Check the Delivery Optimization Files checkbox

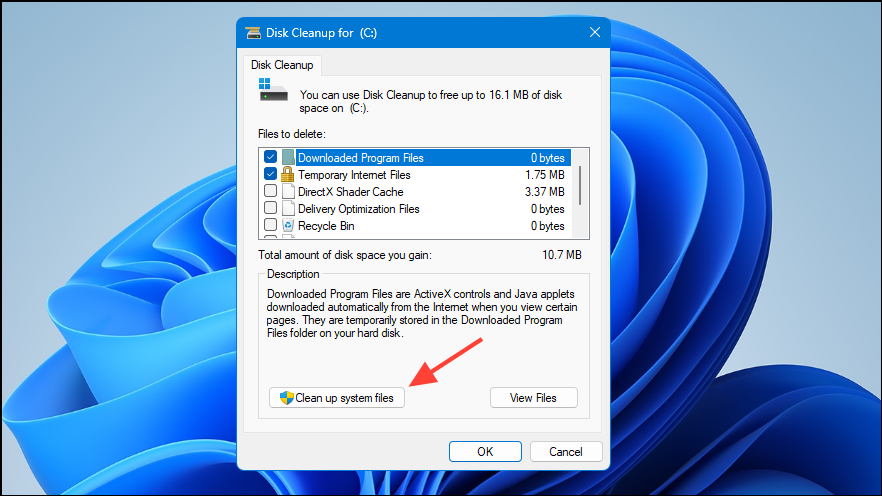[271, 208]
